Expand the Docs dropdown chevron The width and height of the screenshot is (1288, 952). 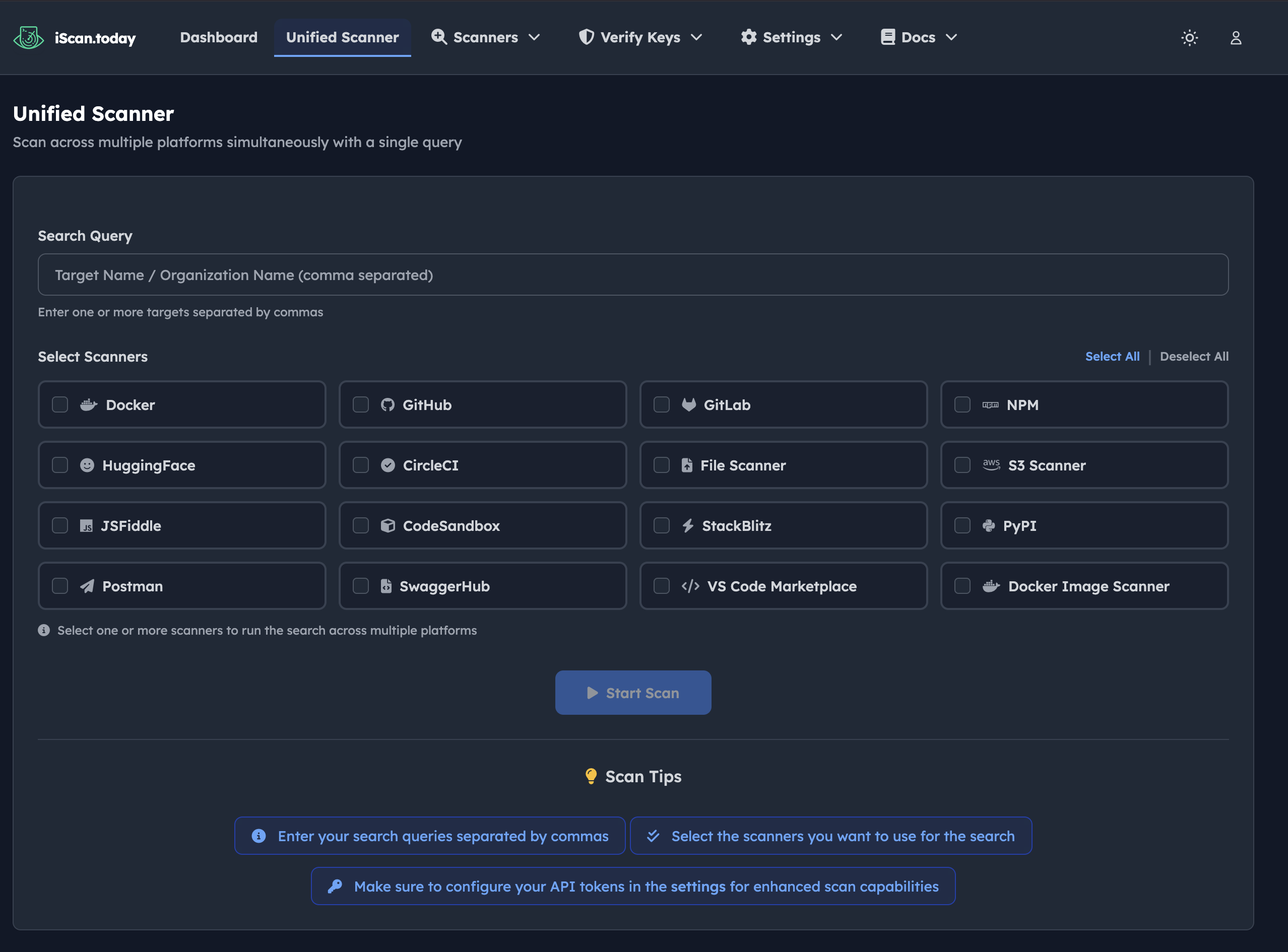coord(951,37)
